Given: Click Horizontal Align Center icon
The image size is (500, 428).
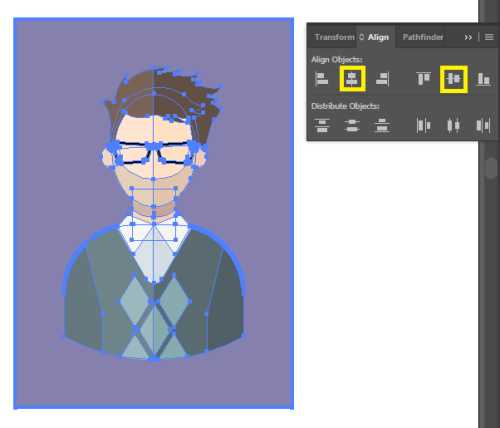Looking at the screenshot, I should pos(352,79).
